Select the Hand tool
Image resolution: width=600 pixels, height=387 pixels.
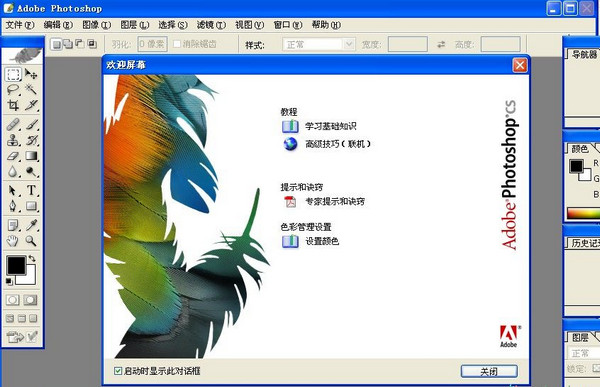[x=13, y=241]
